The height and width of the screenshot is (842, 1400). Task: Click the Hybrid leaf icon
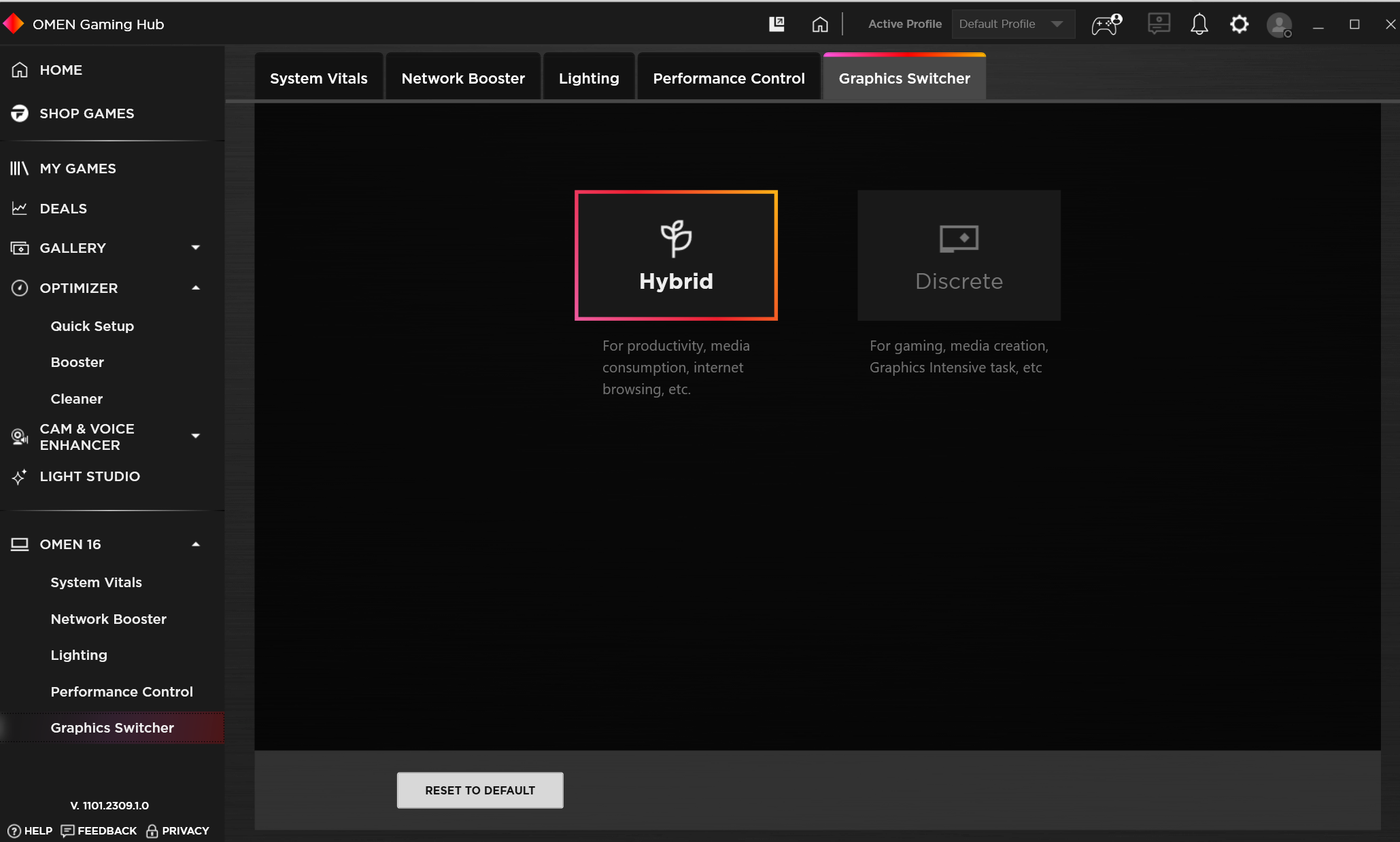point(676,239)
